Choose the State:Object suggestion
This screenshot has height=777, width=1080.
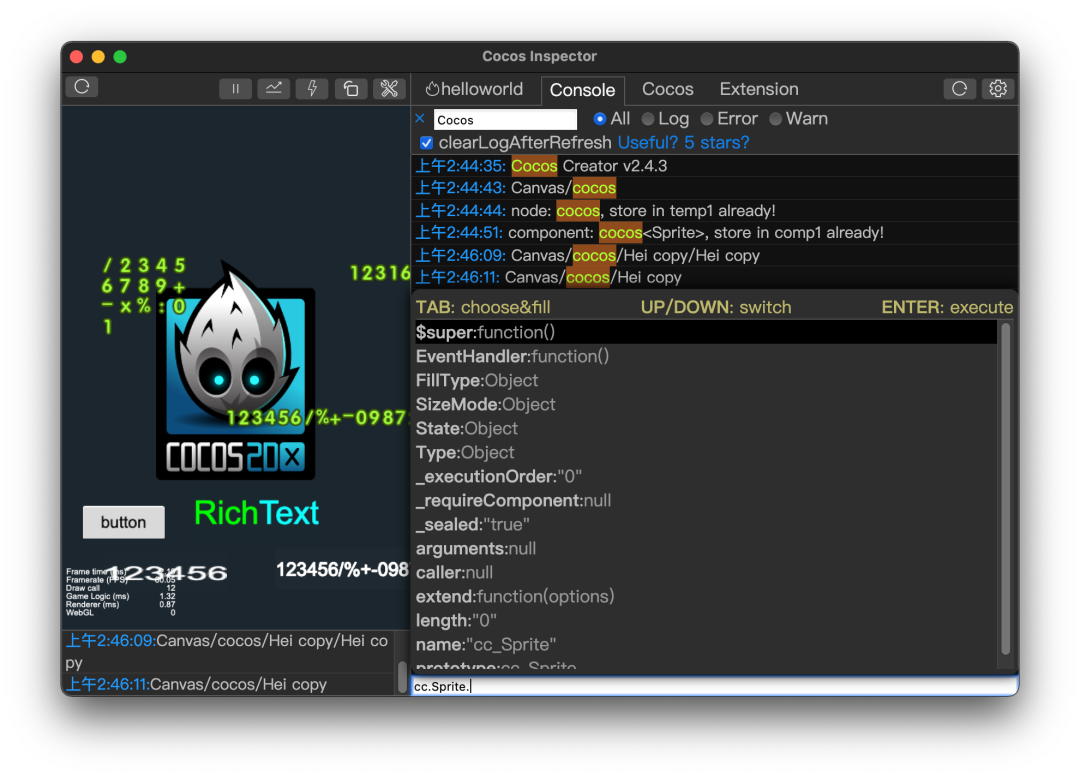click(705, 428)
